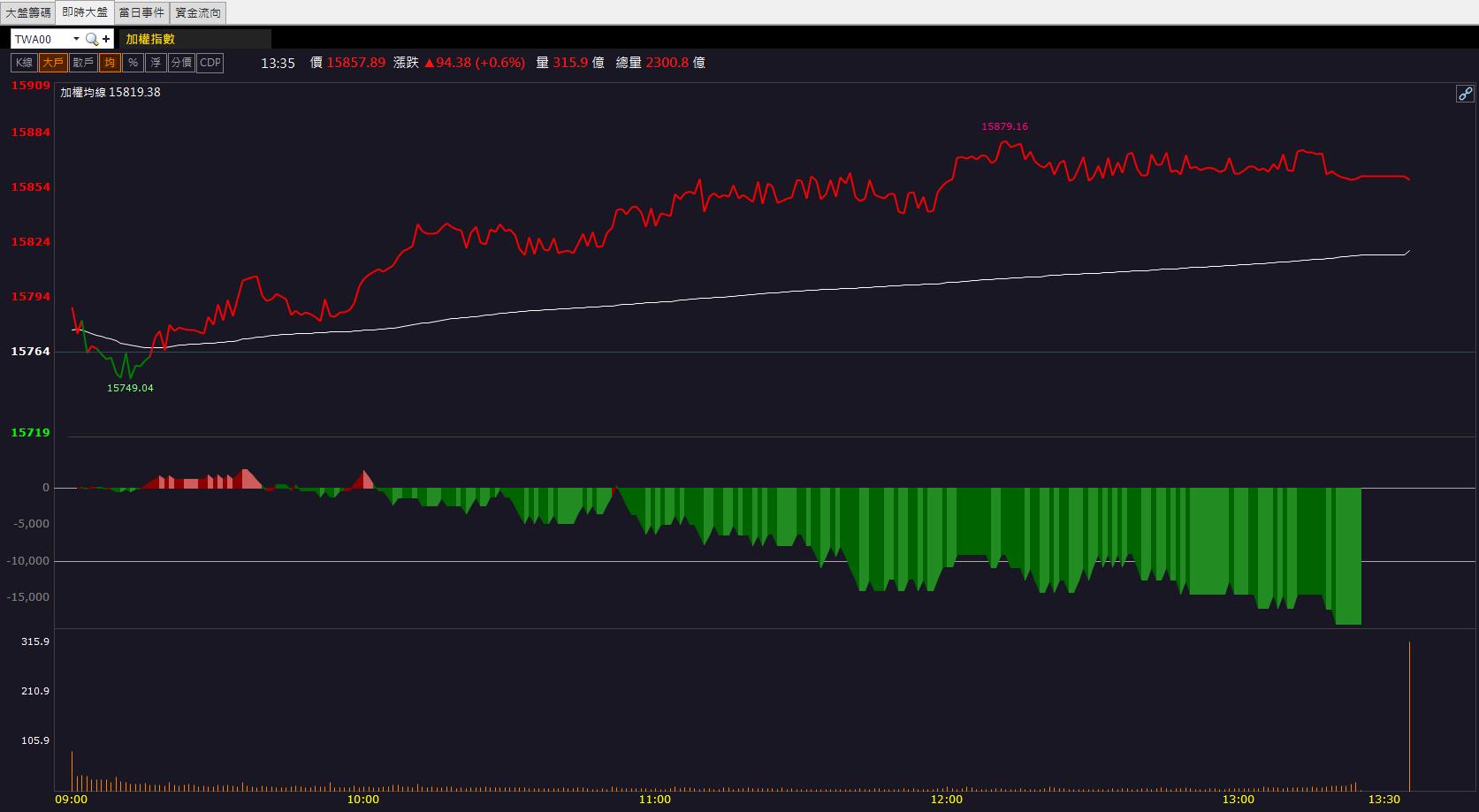
Task: Click the price value 15857.89
Action: (x=356, y=63)
